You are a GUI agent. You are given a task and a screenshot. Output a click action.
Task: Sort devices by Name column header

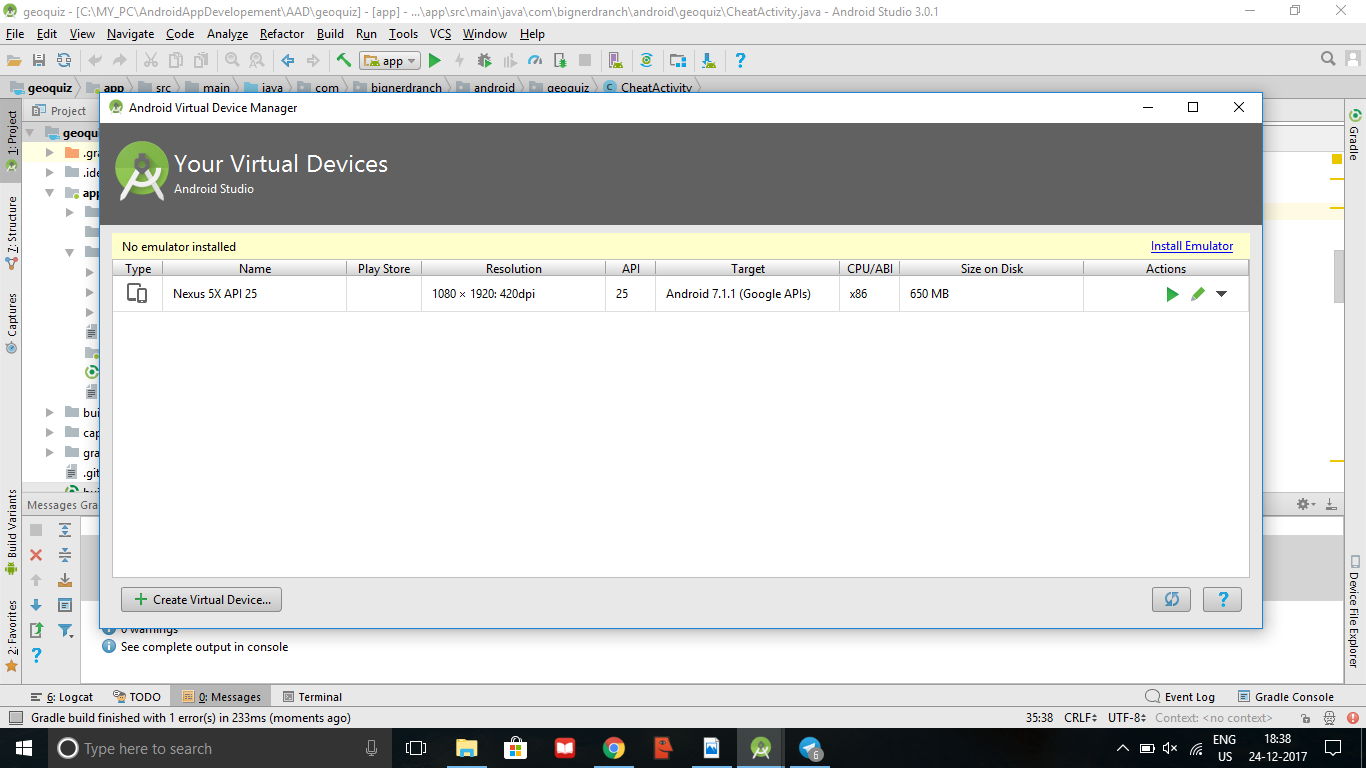[x=255, y=268]
